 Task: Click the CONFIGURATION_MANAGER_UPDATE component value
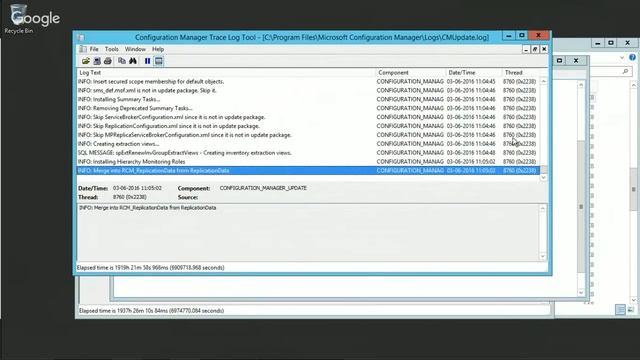(263, 188)
